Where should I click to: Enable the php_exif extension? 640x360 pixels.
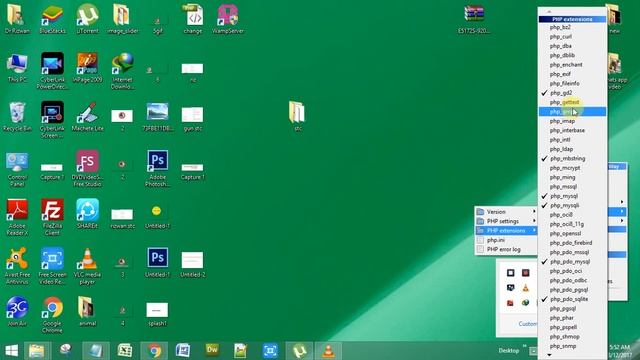click(x=572, y=74)
